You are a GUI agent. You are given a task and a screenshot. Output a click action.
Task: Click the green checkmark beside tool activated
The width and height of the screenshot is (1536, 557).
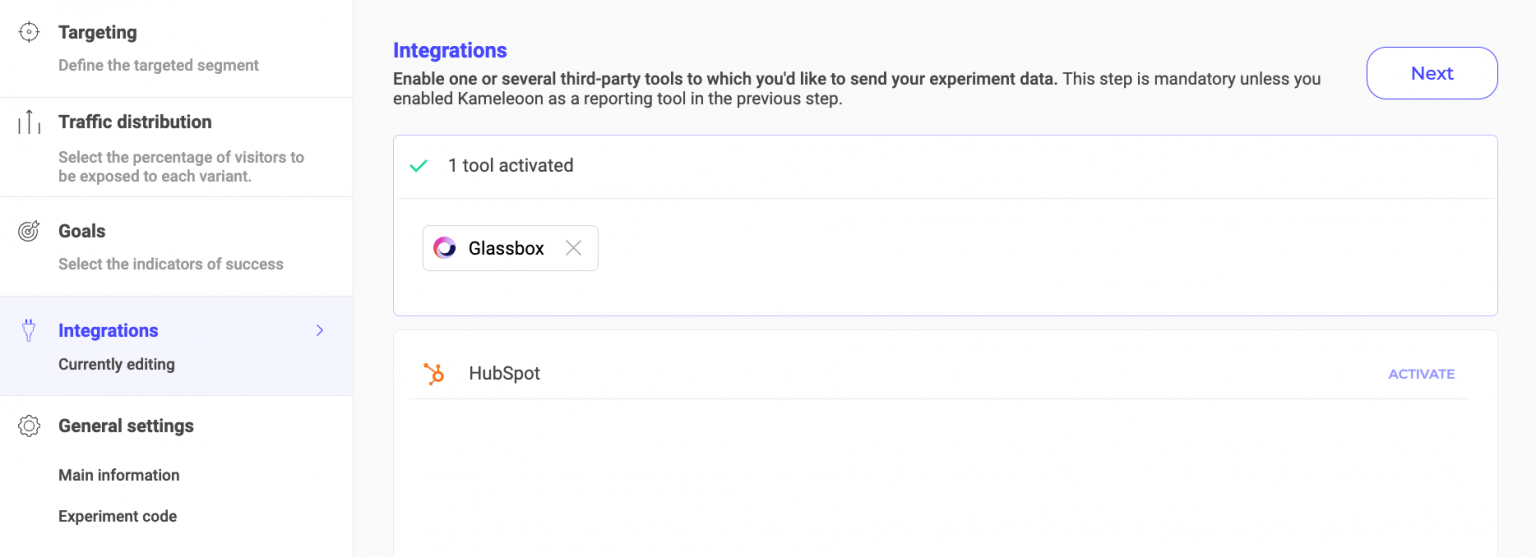coord(419,166)
